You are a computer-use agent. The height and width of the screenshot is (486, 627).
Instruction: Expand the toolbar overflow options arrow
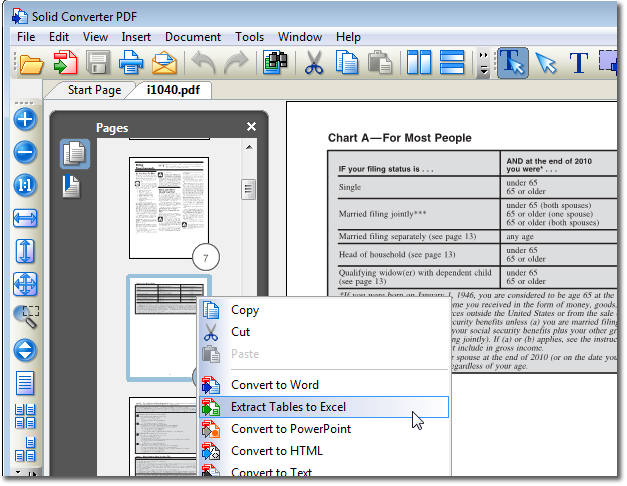tap(484, 64)
